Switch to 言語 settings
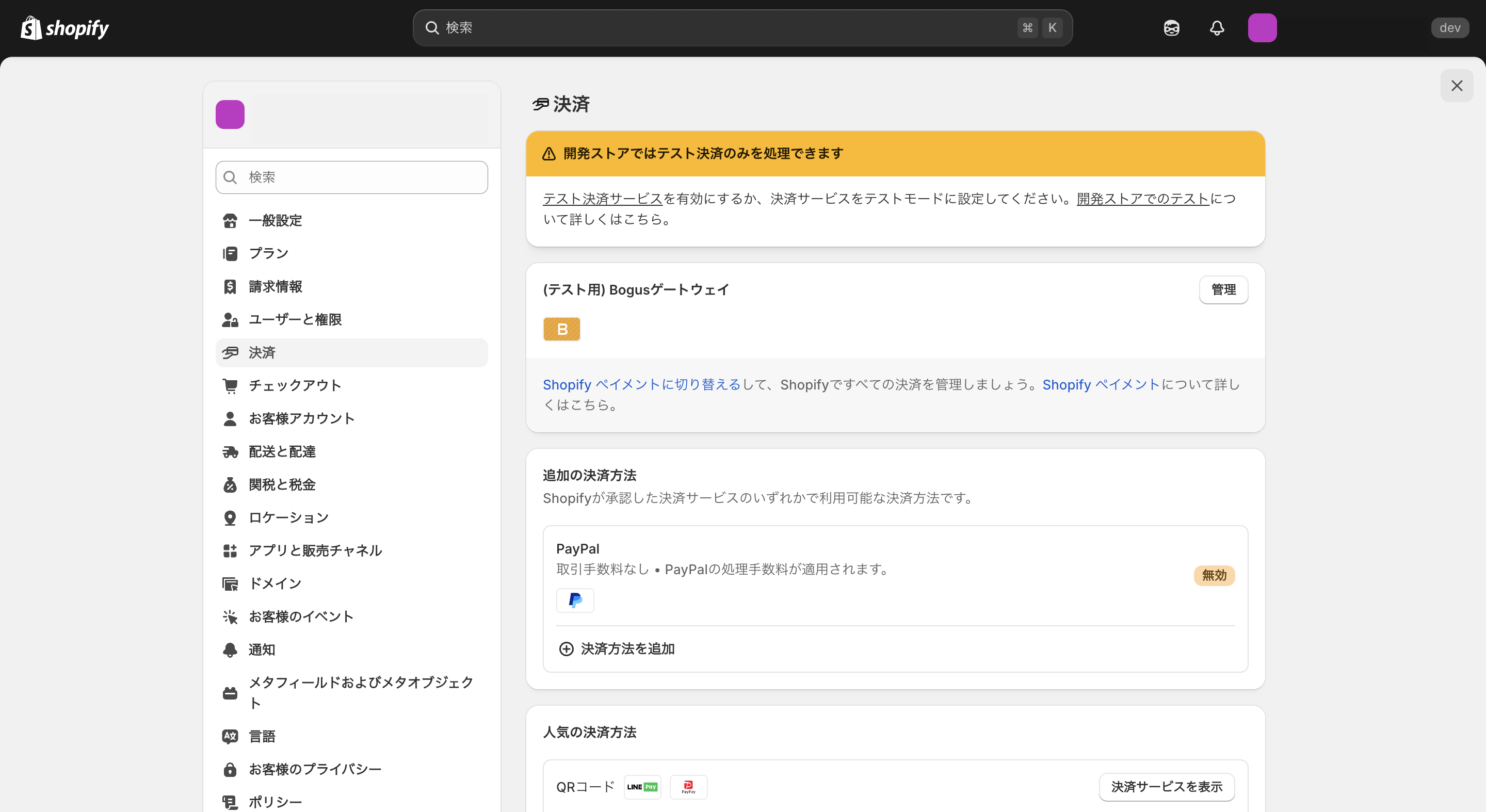Viewport: 1486px width, 812px height. click(x=263, y=736)
